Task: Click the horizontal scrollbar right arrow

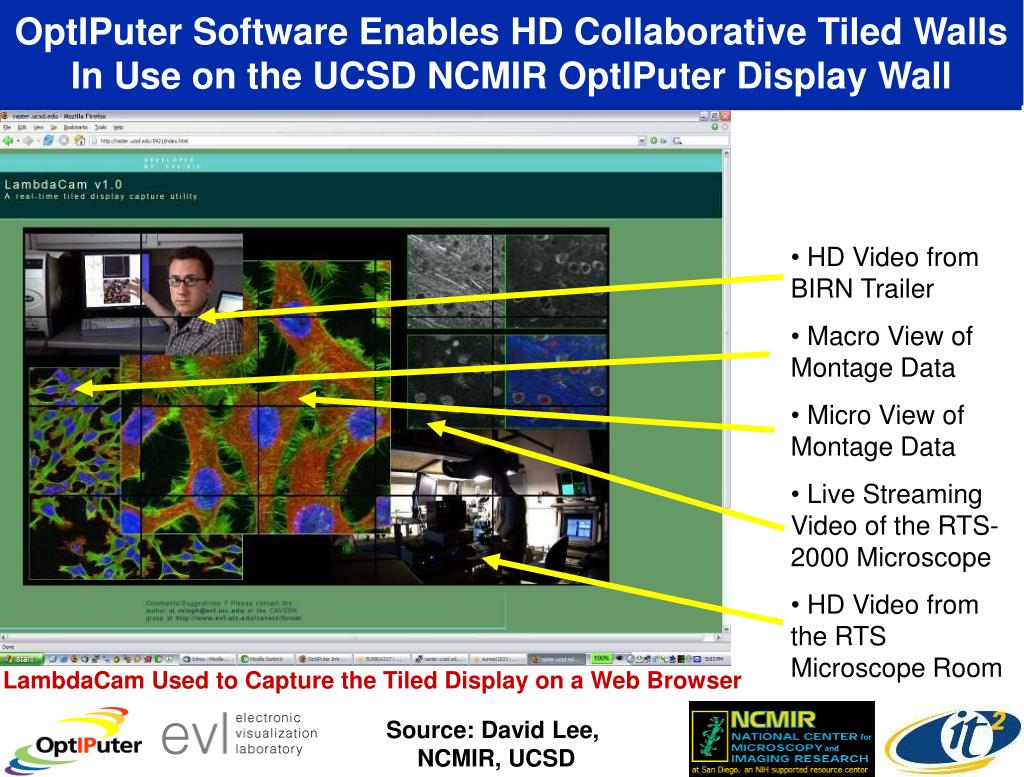Action: 718,637
